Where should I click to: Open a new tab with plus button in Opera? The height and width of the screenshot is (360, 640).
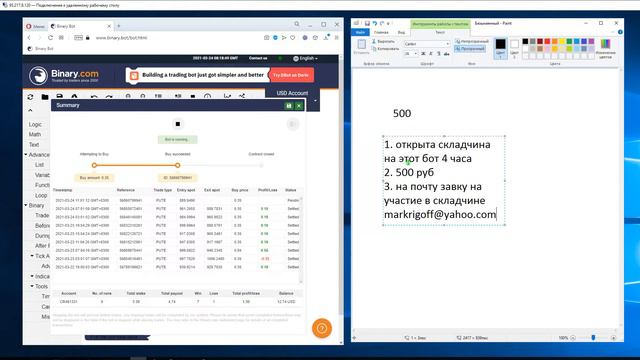119,26
